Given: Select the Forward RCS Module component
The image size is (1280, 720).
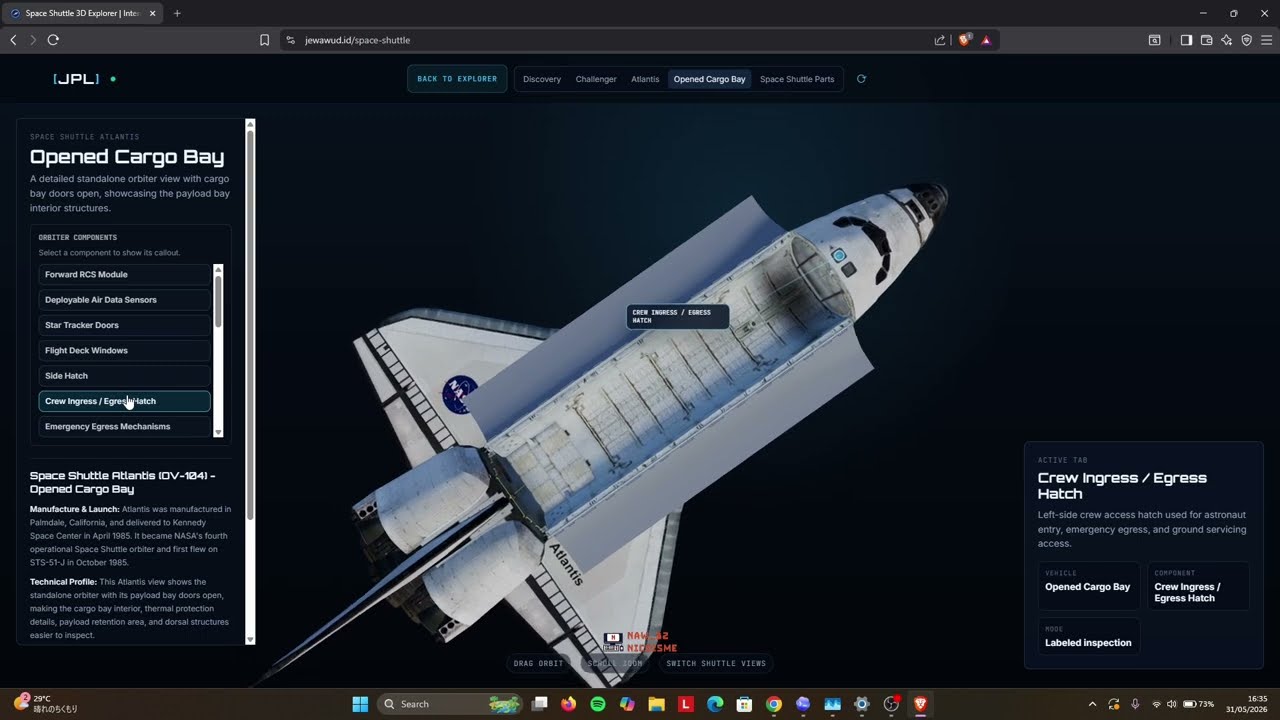Looking at the screenshot, I should coord(125,274).
